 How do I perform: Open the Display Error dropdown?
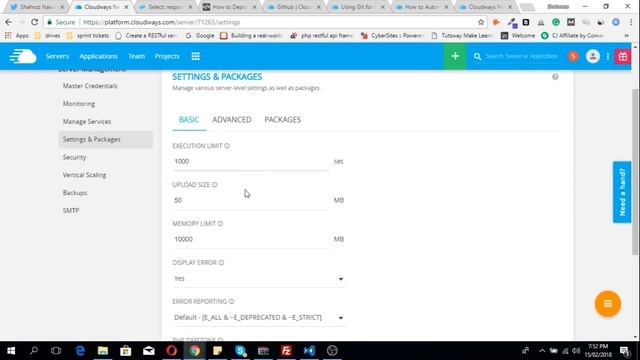pos(259,279)
